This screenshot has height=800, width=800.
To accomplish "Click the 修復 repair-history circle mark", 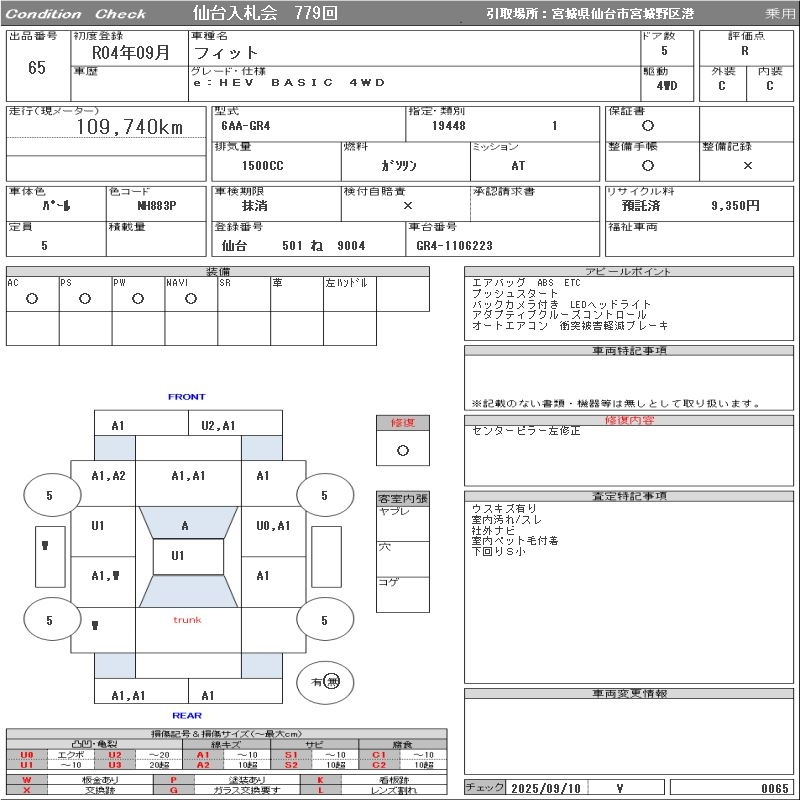I will point(402,450).
